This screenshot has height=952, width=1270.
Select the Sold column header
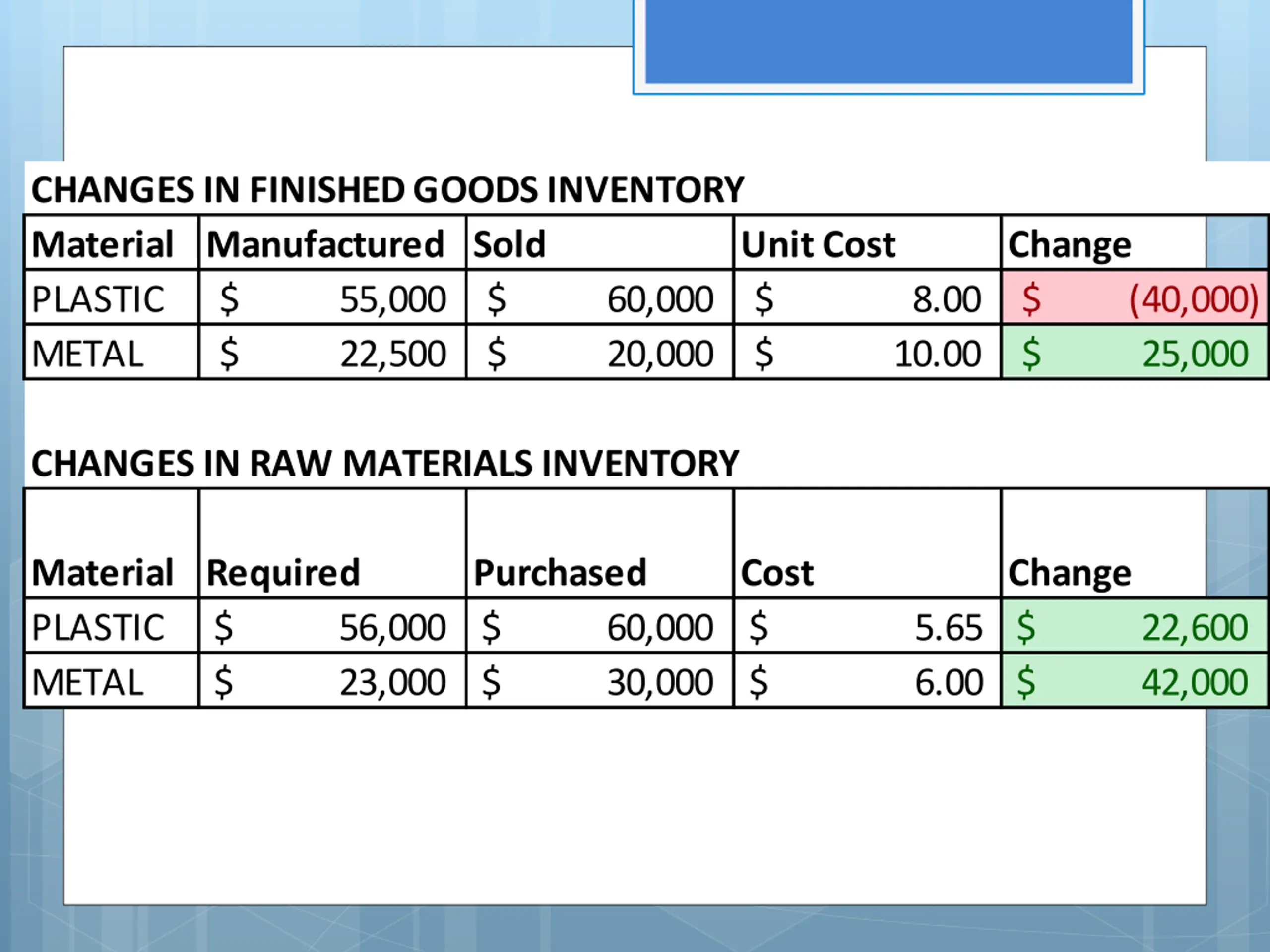click(x=509, y=244)
